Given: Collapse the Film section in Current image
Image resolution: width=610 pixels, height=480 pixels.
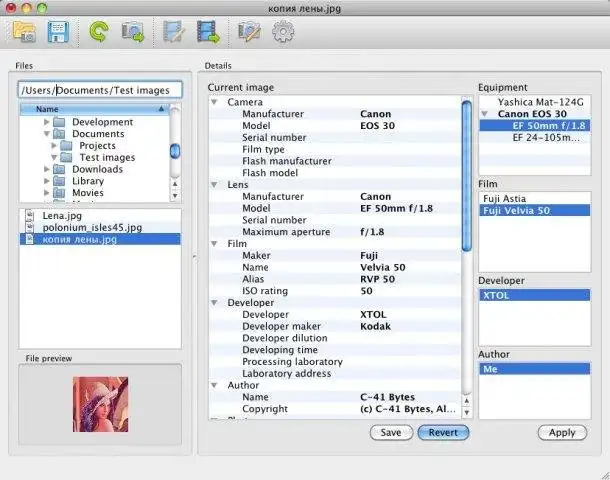Looking at the screenshot, I should pos(214,244).
